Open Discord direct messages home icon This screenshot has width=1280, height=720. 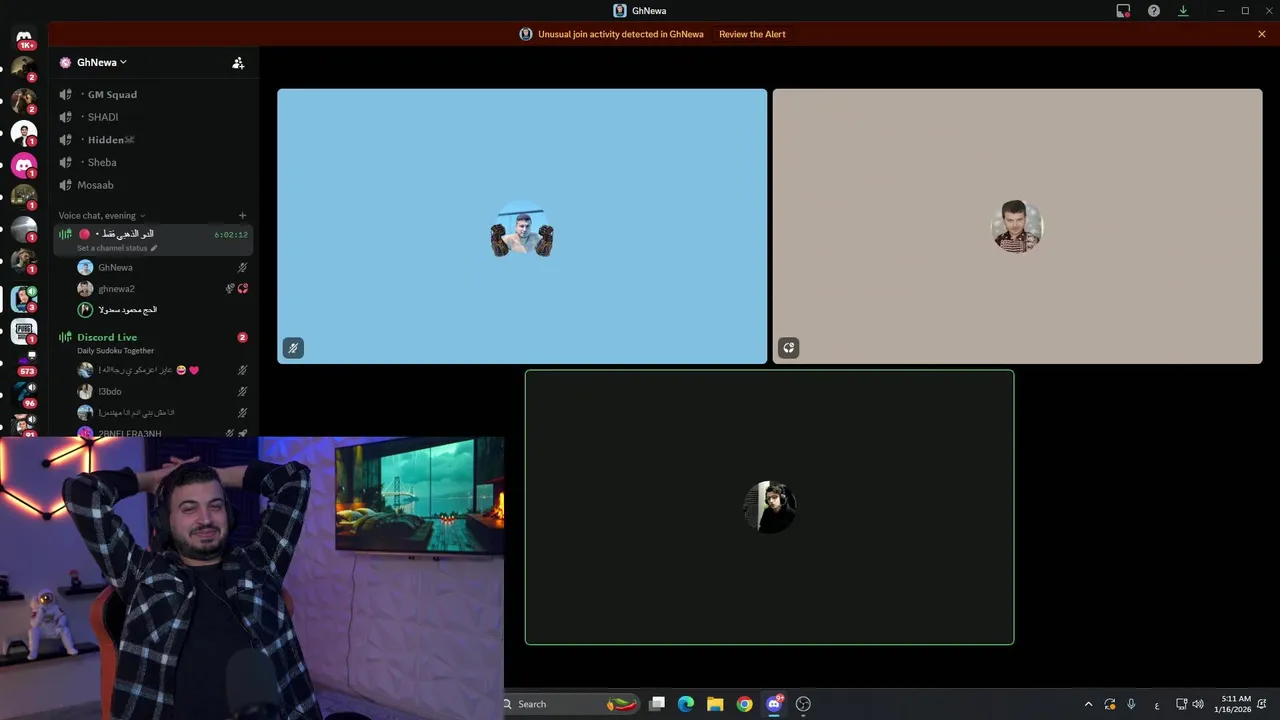[24, 38]
